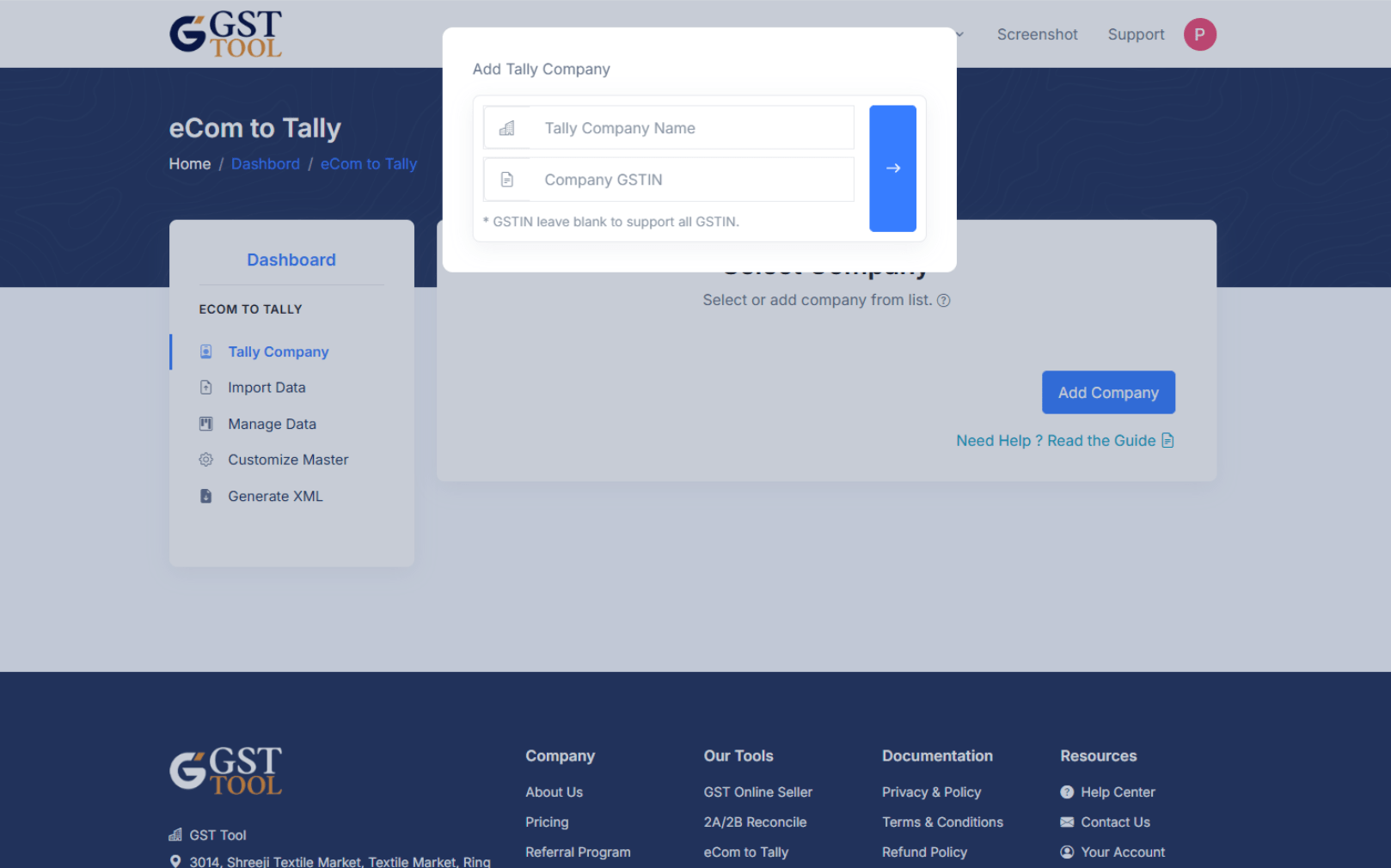1391x868 pixels.
Task: Select Generate XML in sidebar
Action: (x=275, y=496)
